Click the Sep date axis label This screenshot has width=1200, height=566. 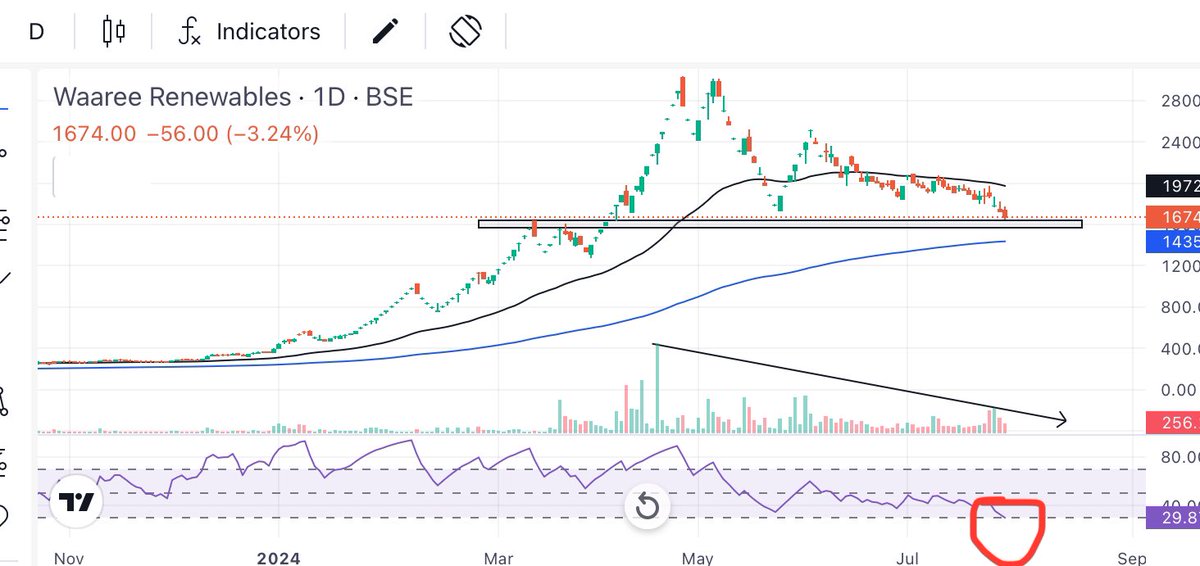click(1133, 558)
